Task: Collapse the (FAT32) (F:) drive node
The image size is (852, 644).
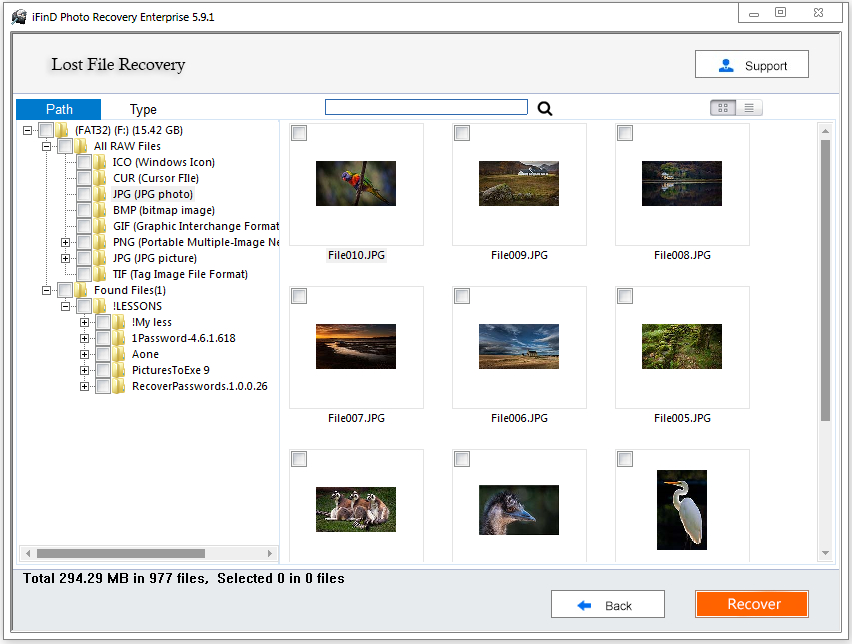Action: pos(26,129)
